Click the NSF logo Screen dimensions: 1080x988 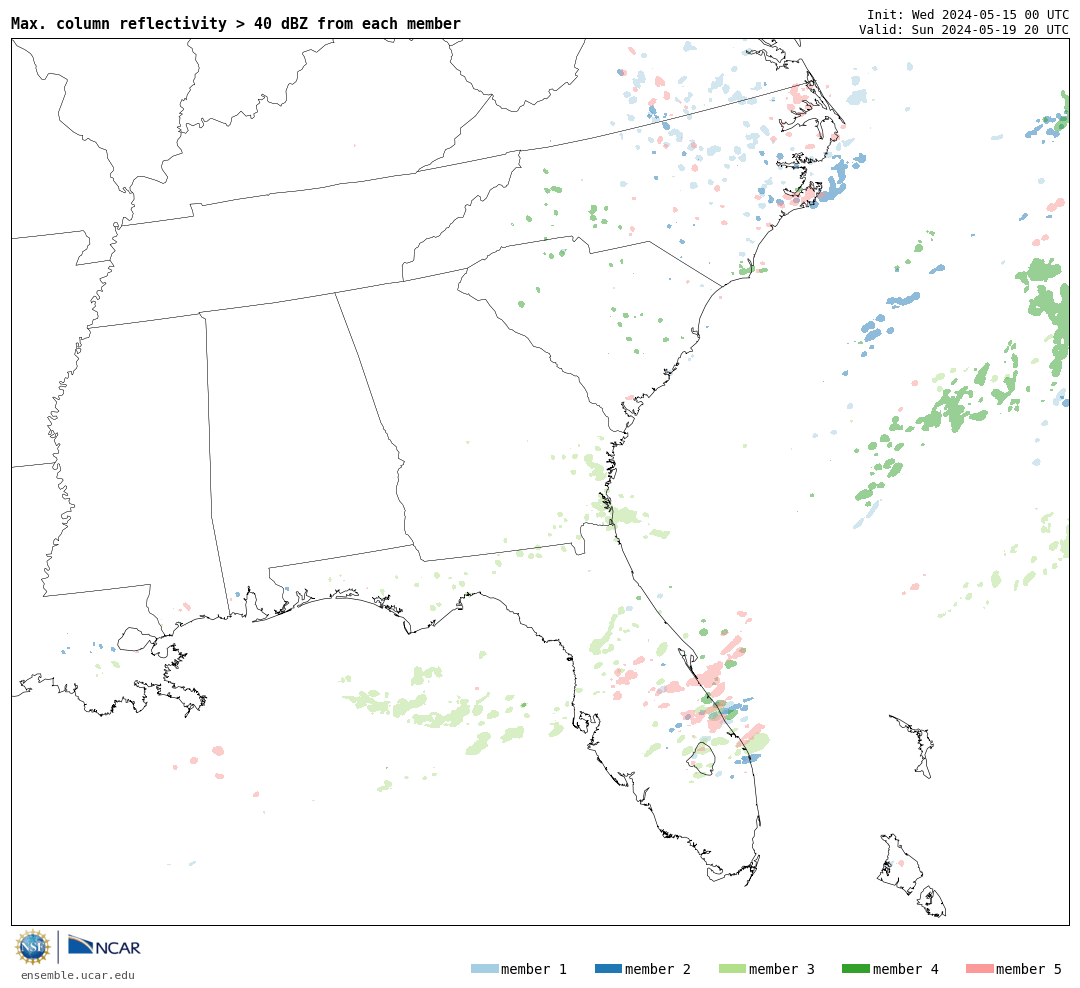(x=33, y=947)
